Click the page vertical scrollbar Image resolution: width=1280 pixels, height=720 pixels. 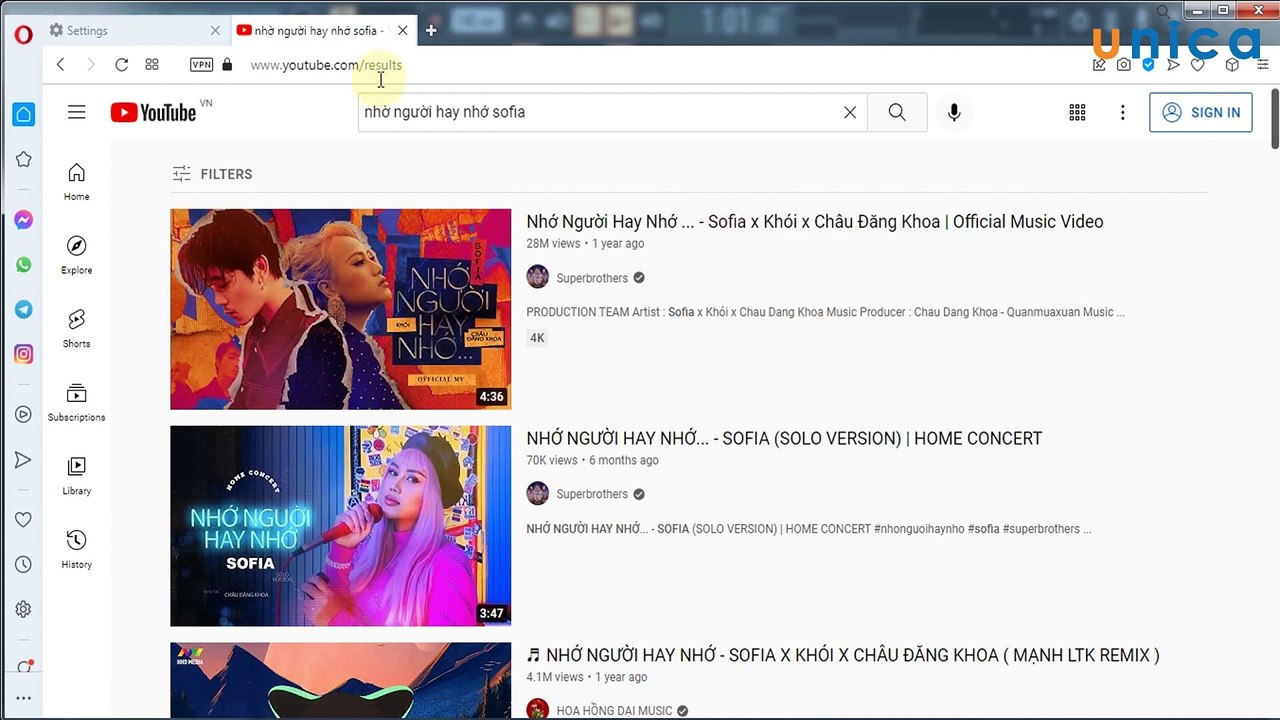1274,119
